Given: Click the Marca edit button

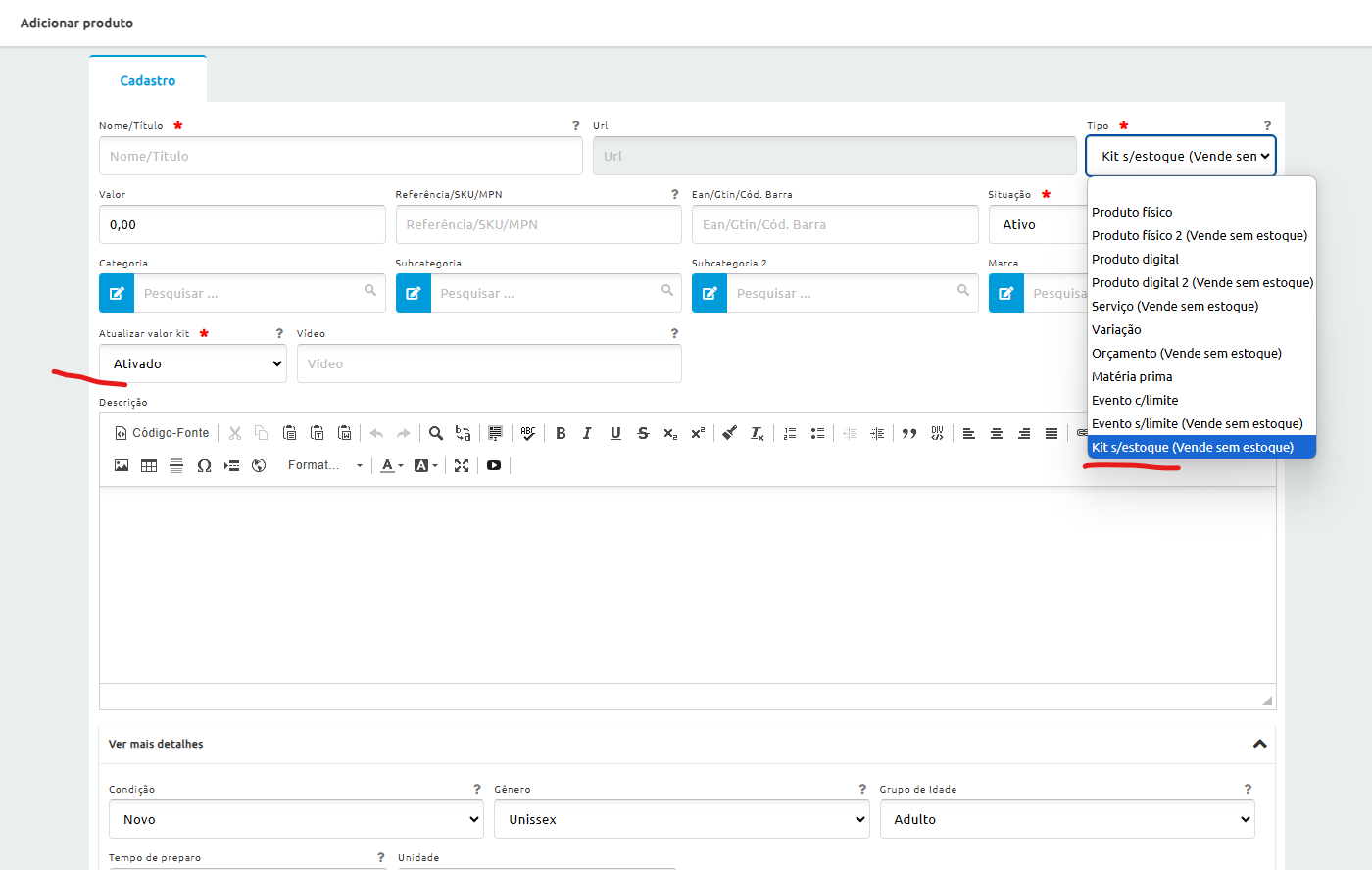Looking at the screenshot, I should 1006,293.
